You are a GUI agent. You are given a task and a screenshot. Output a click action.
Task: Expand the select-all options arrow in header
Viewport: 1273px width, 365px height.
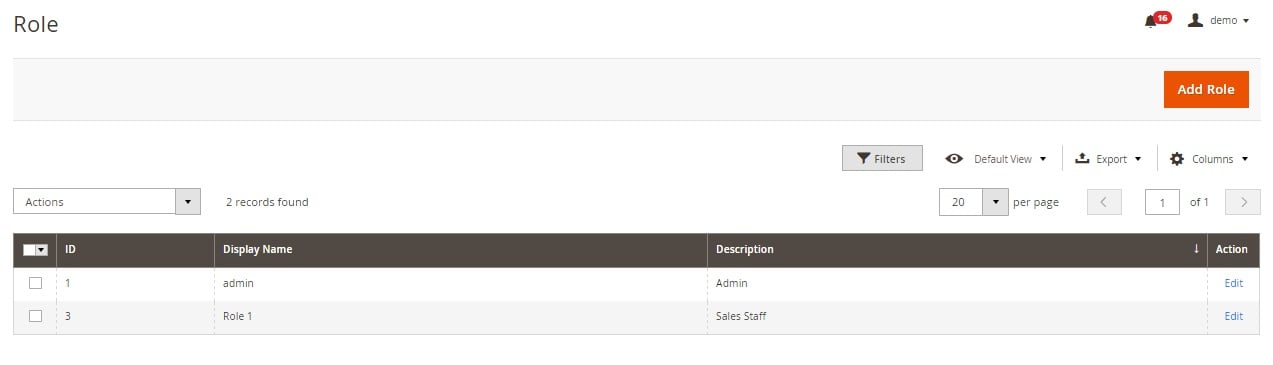tap(42, 250)
